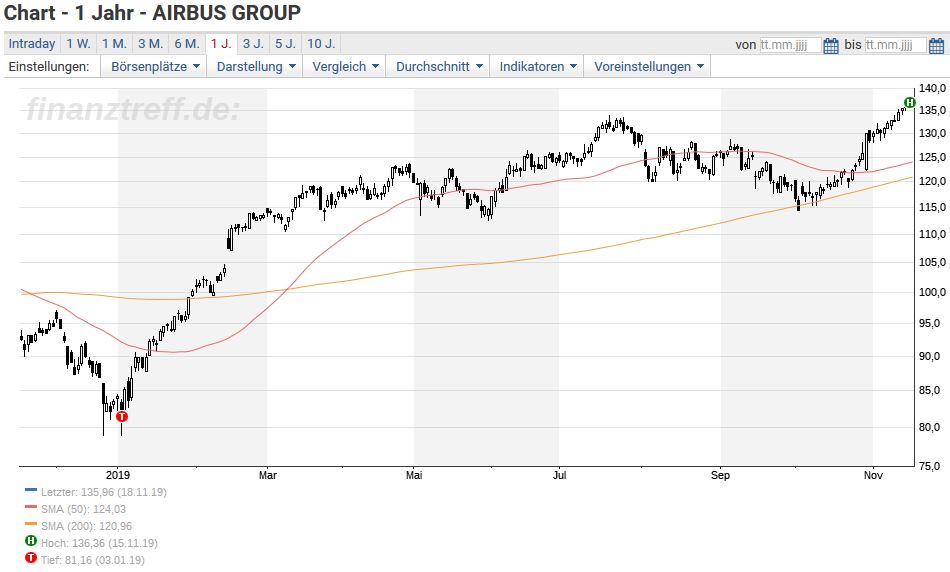
Task: Switch to the 5 J. time range
Action: tap(285, 44)
